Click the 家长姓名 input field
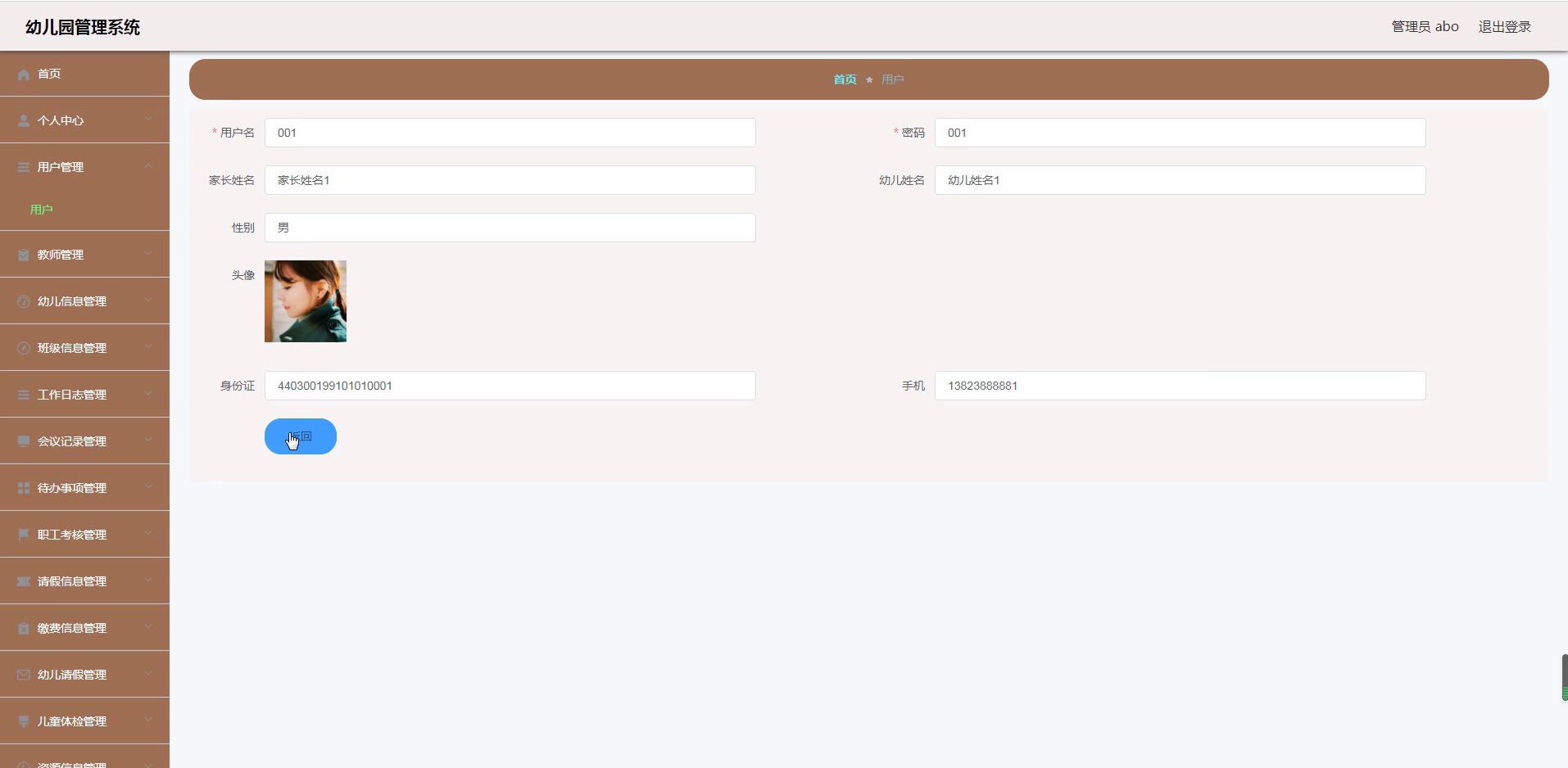The image size is (1568, 768). [510, 180]
